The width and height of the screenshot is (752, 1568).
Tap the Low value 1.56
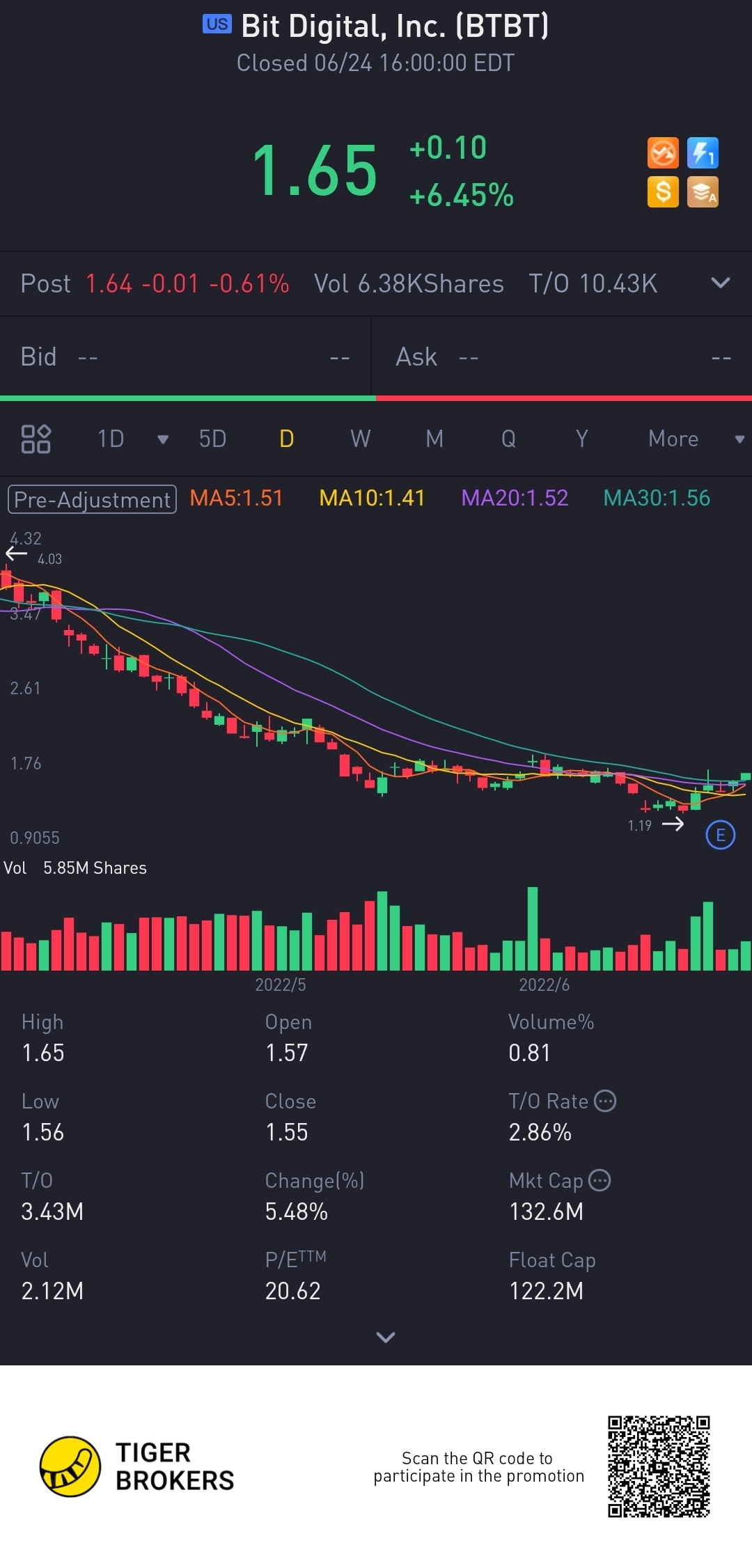(43, 1132)
